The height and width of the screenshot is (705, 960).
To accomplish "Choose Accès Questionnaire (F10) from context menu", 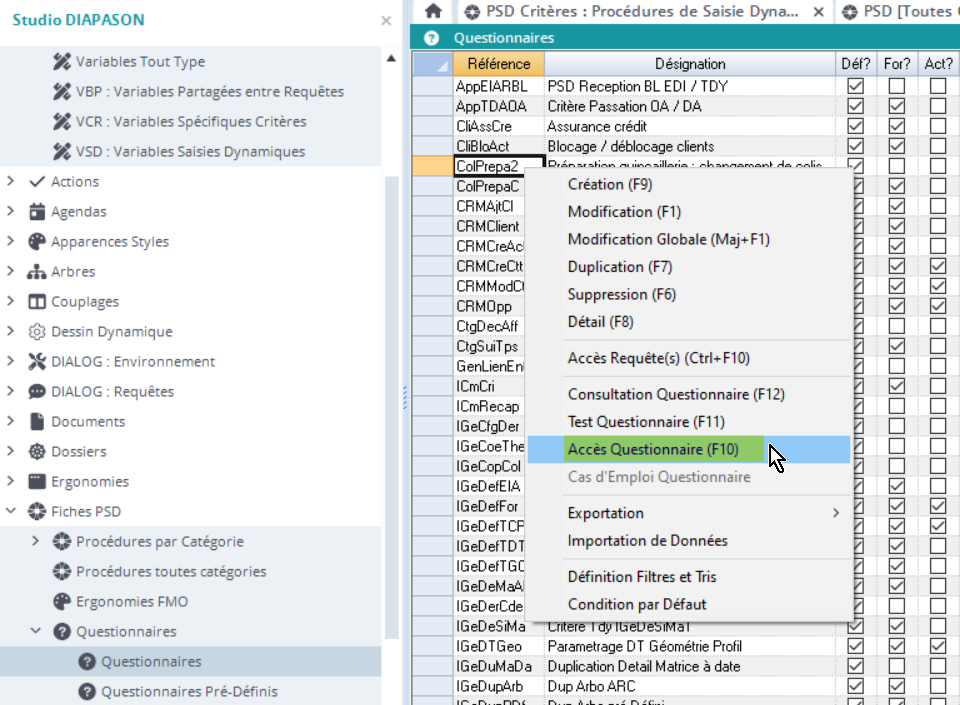I will tap(647, 450).
